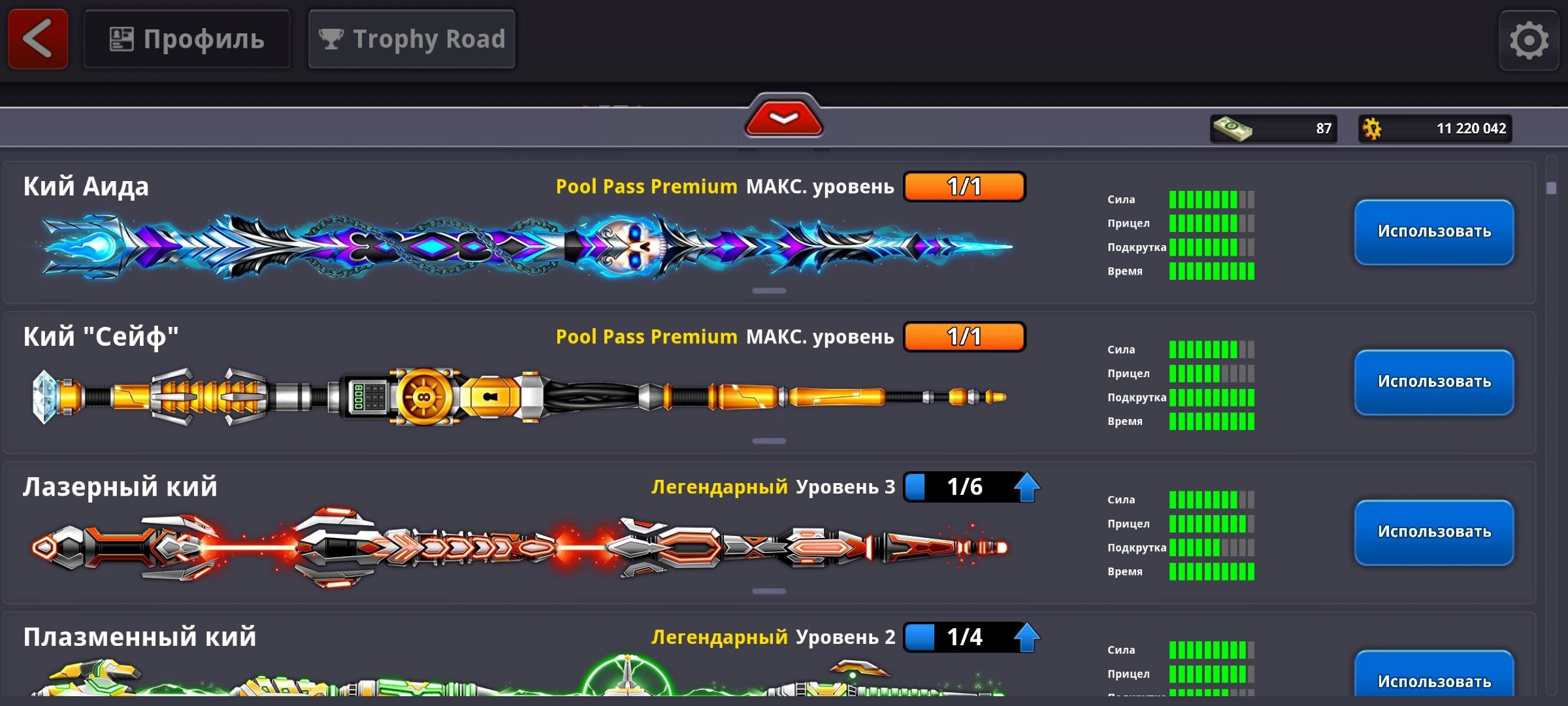
Task: Upgrade Лазерный кий with the blue arrow
Action: pyautogui.click(x=1026, y=487)
